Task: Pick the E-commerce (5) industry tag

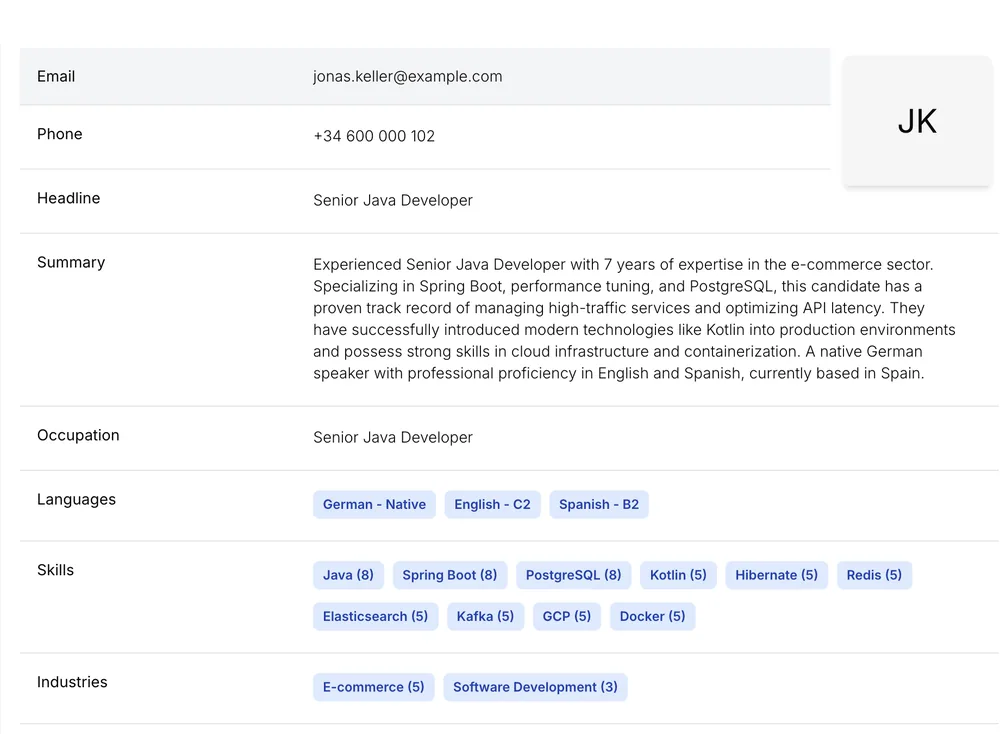Action: coord(374,687)
